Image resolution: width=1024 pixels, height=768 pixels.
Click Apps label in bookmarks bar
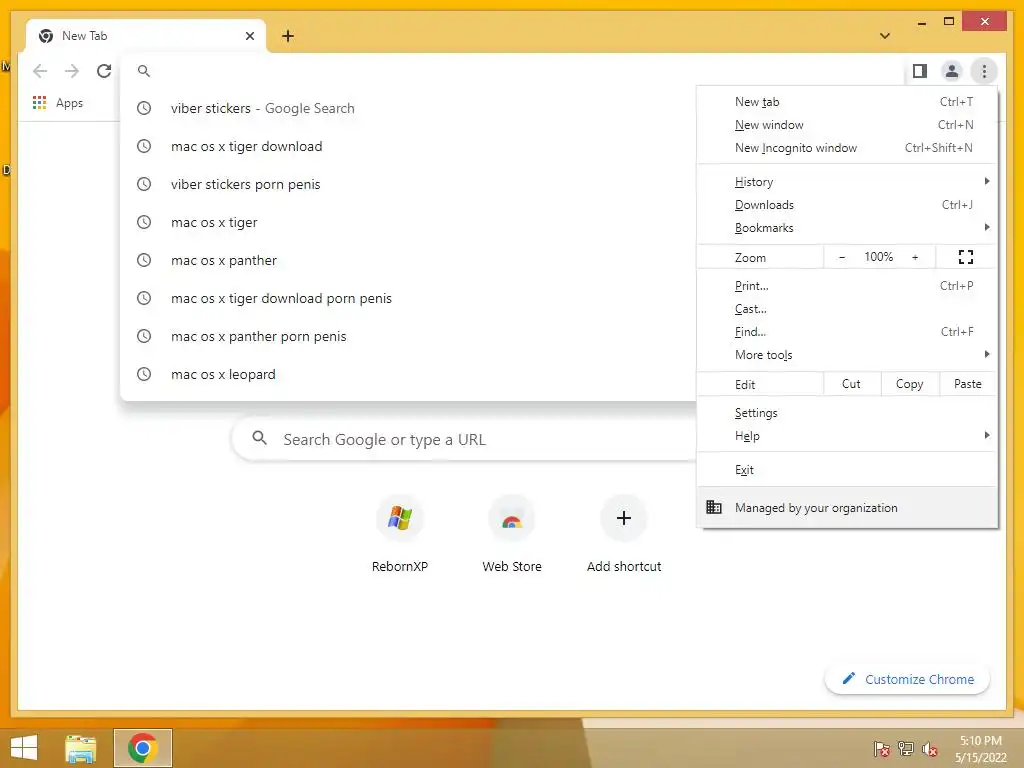69,103
